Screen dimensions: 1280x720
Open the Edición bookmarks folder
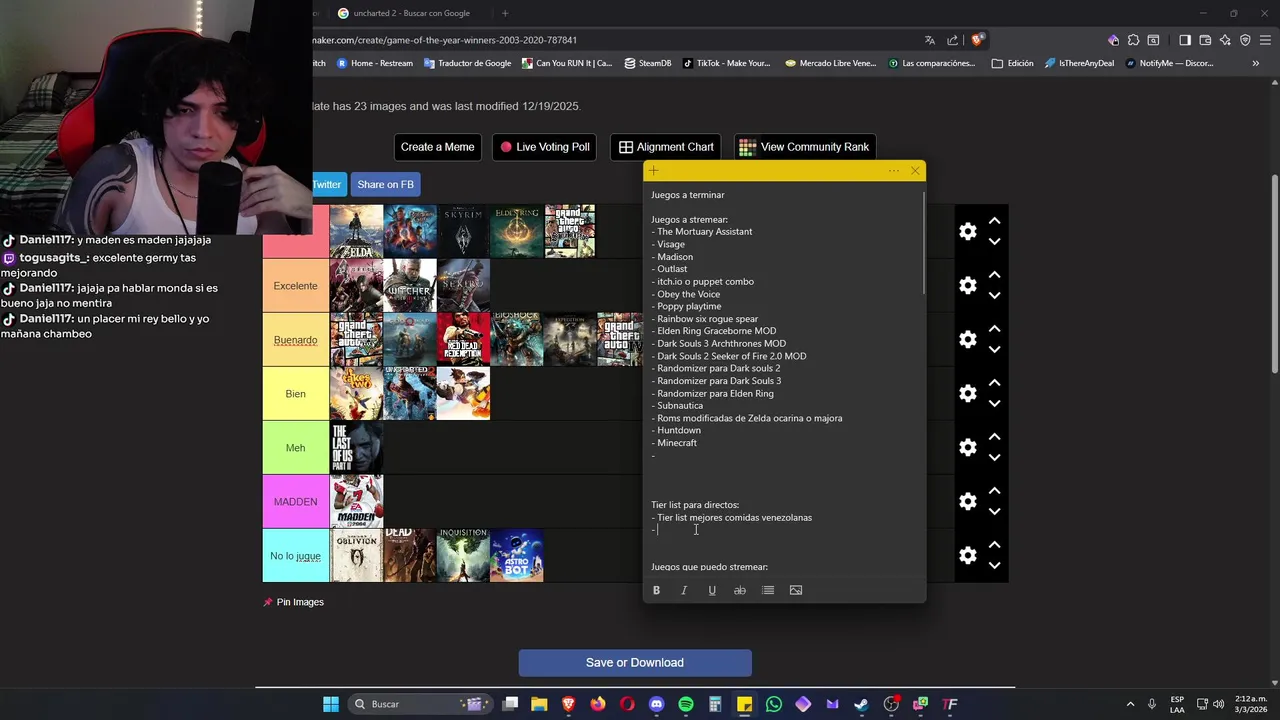[x=1013, y=63]
